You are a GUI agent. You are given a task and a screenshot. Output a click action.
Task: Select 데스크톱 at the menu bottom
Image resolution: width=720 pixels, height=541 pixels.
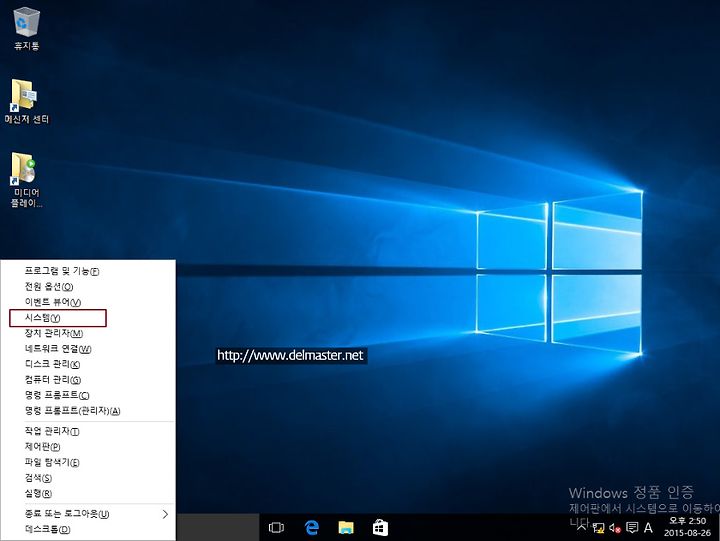point(88,530)
